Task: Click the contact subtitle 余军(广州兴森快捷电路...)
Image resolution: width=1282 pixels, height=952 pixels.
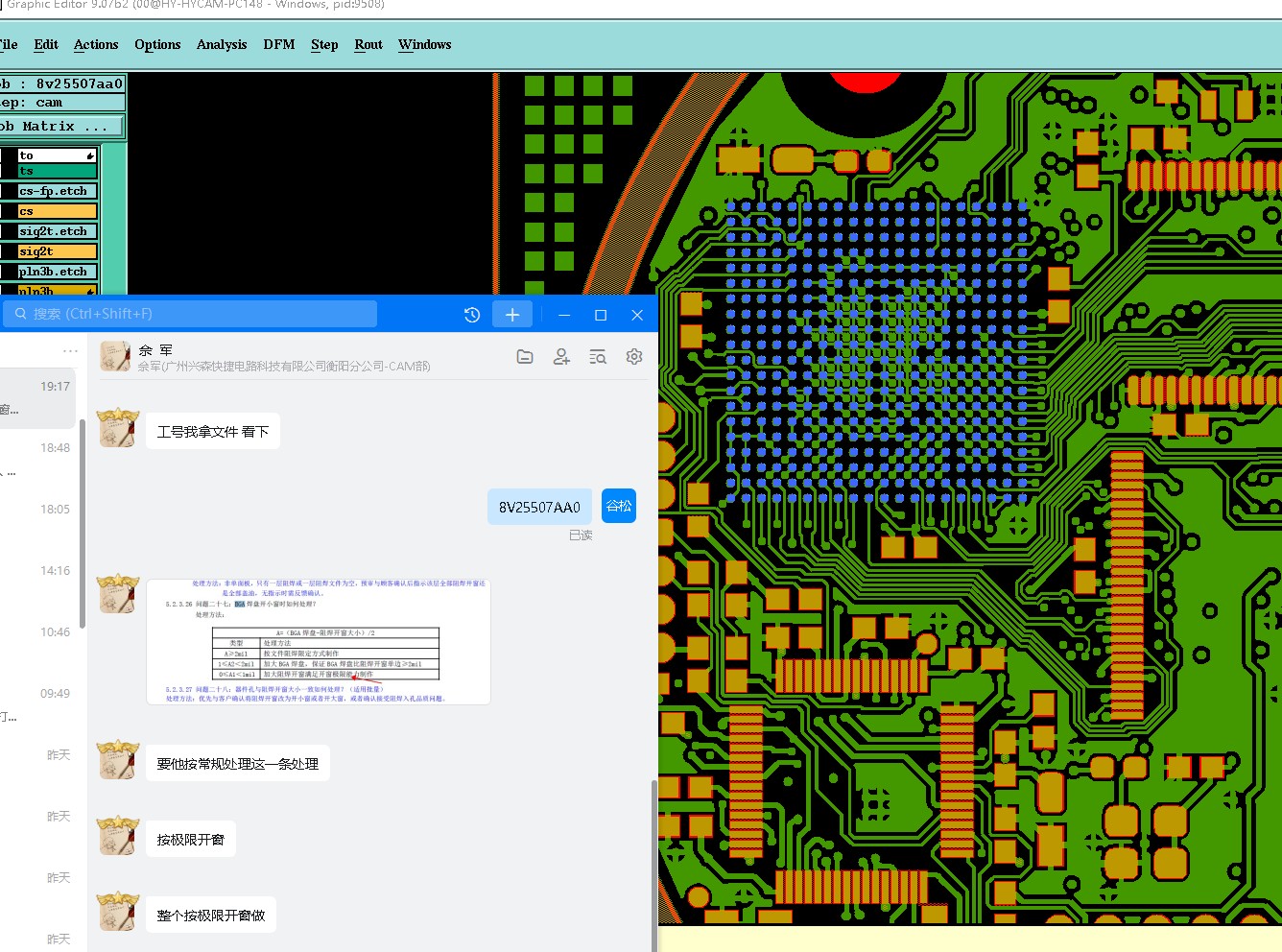Action: [x=284, y=367]
